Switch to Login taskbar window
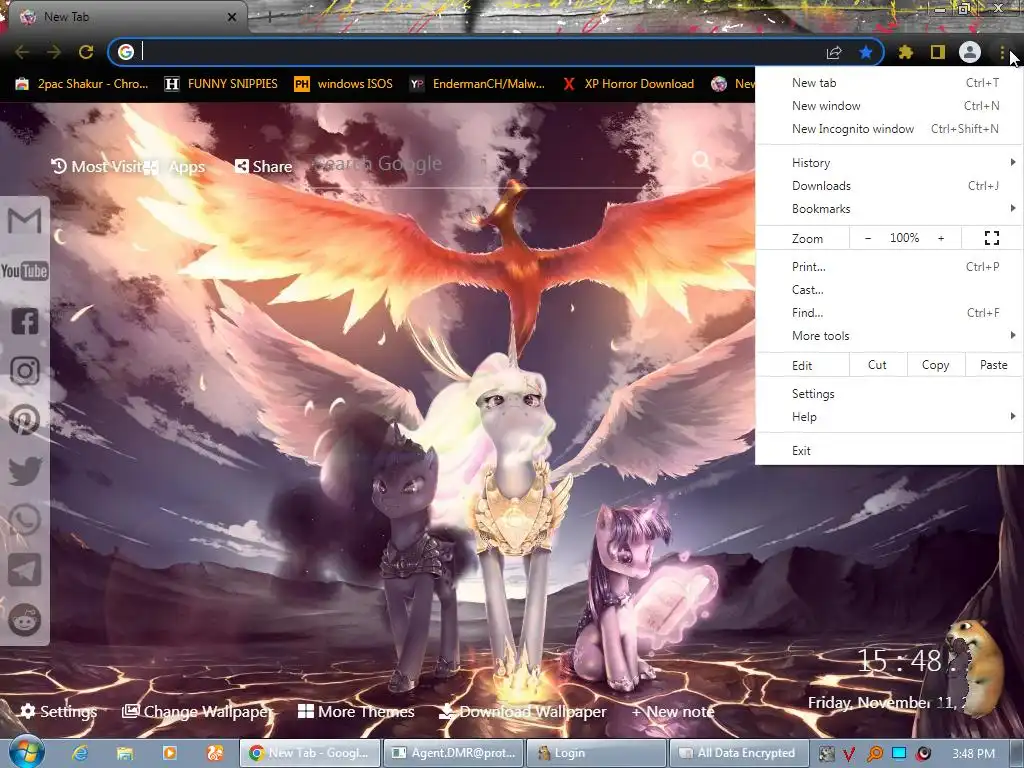The image size is (1024, 768). pos(595,753)
